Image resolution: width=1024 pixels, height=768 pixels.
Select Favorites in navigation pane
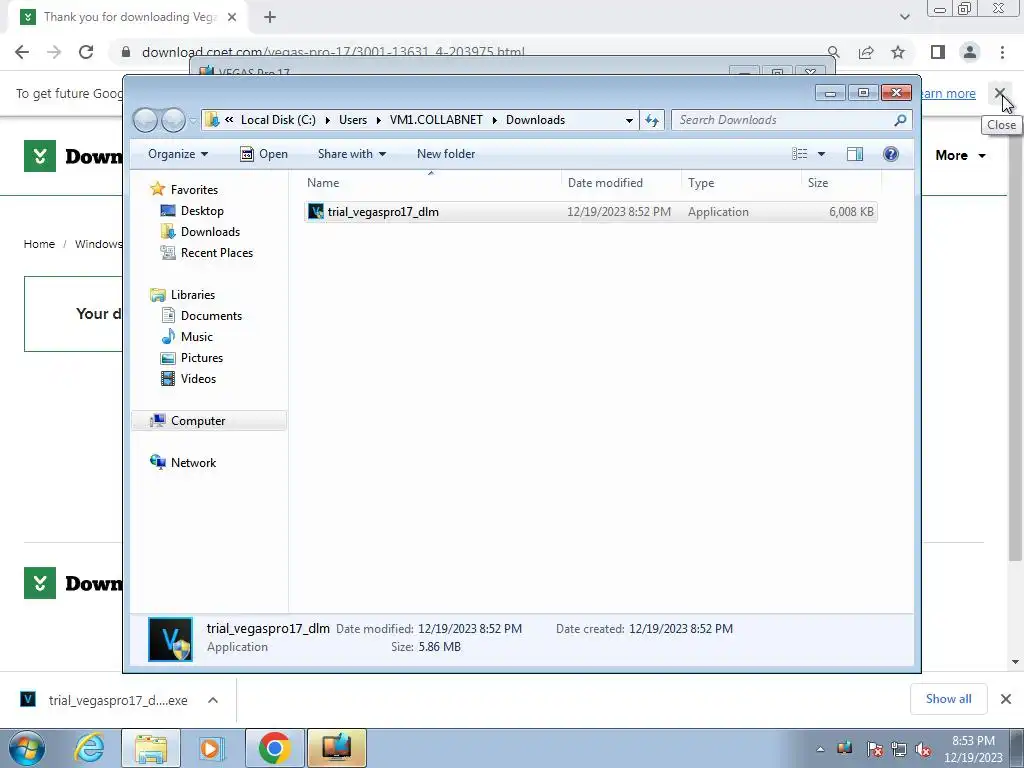(x=194, y=190)
